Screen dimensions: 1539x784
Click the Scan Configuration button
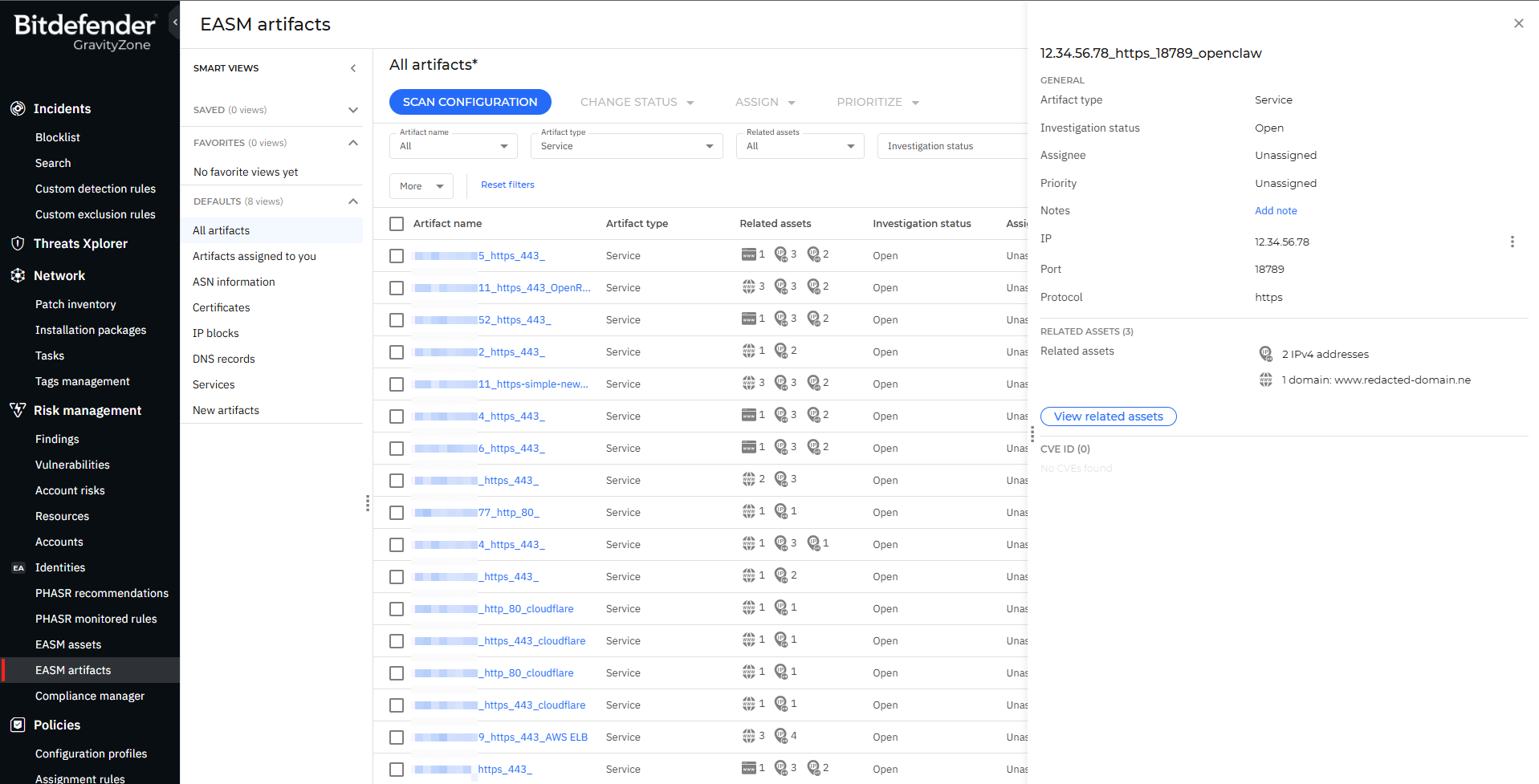470,102
